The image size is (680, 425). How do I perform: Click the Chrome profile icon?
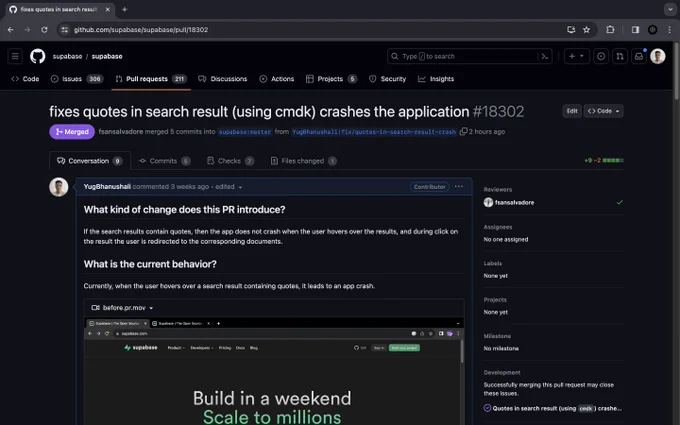pos(652,29)
